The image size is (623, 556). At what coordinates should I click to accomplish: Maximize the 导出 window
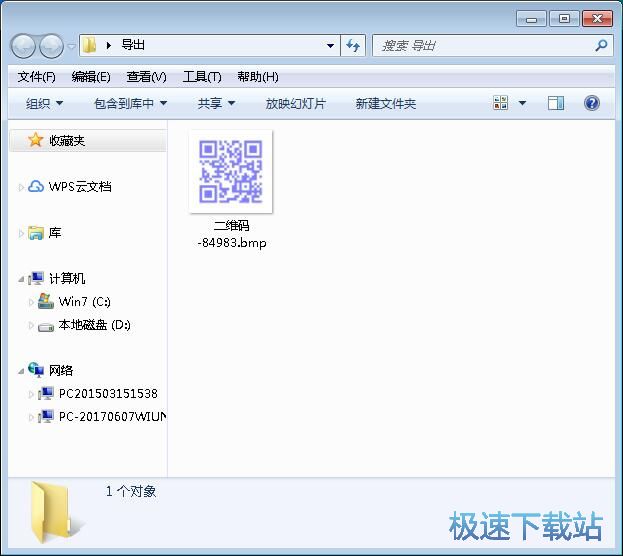[564, 19]
